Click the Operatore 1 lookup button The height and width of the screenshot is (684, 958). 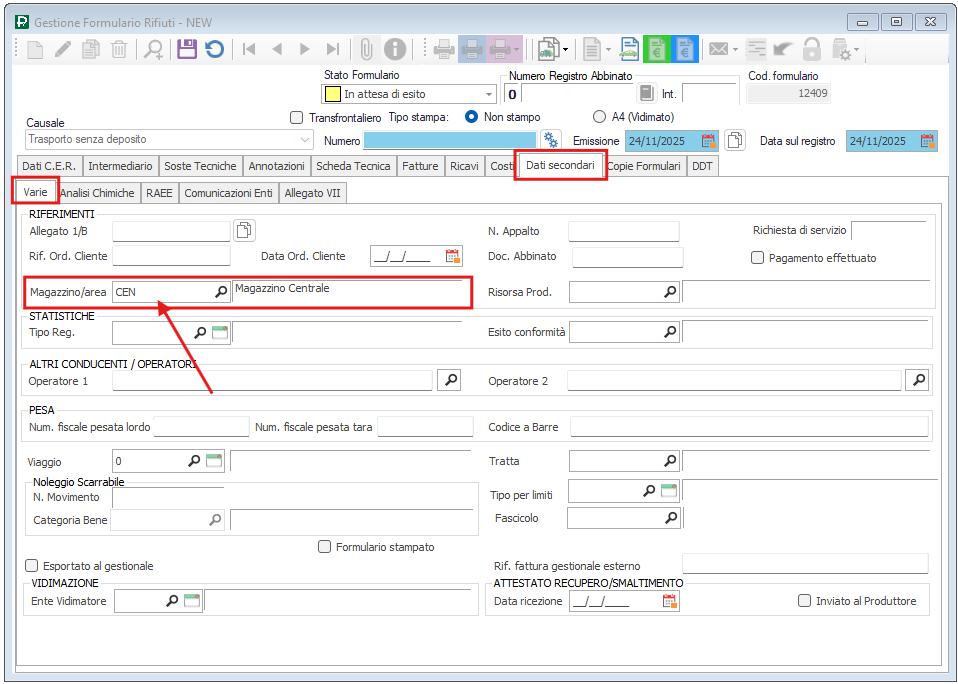[x=451, y=380]
